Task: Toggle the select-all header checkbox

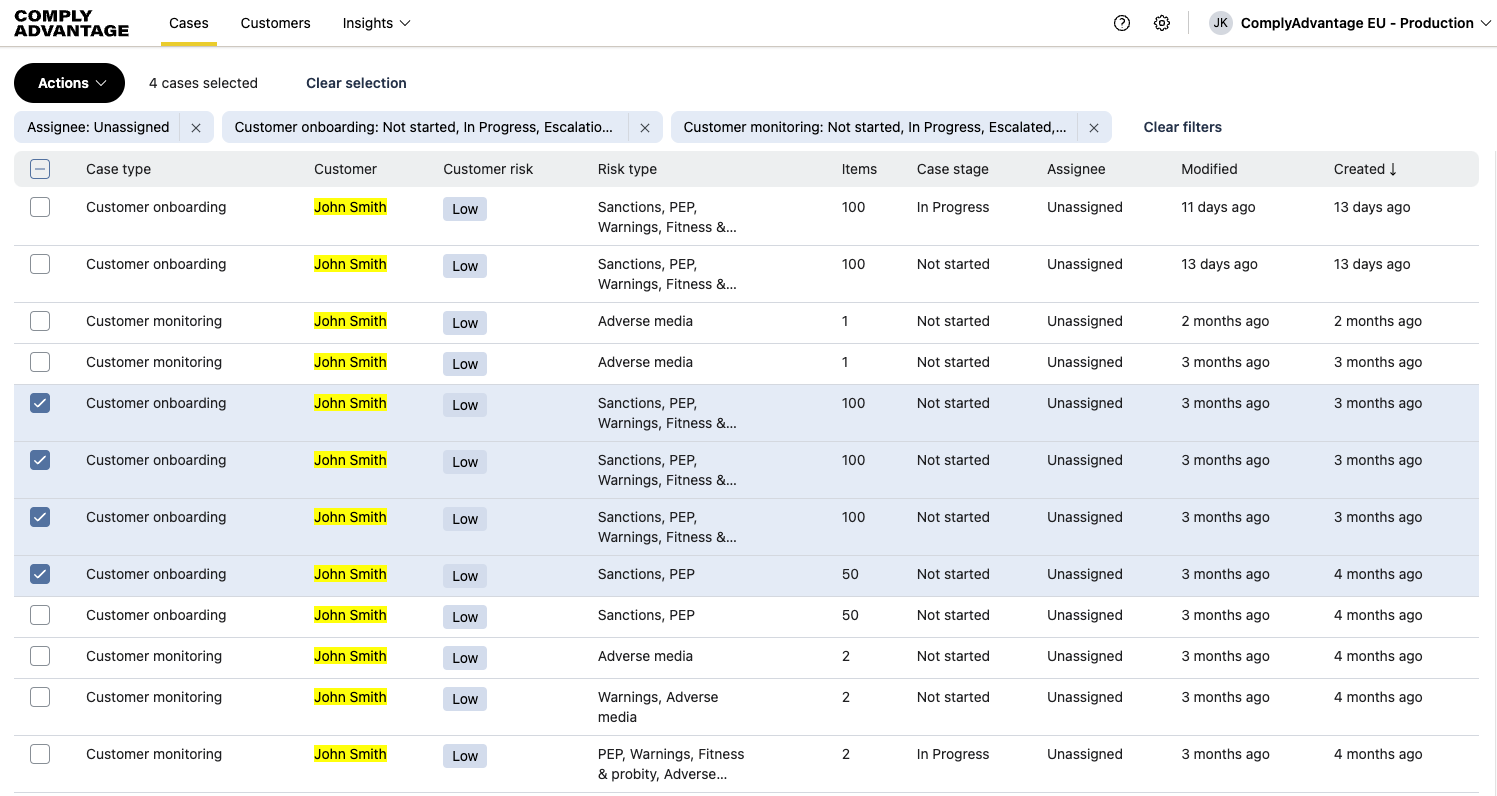Action: 40,169
